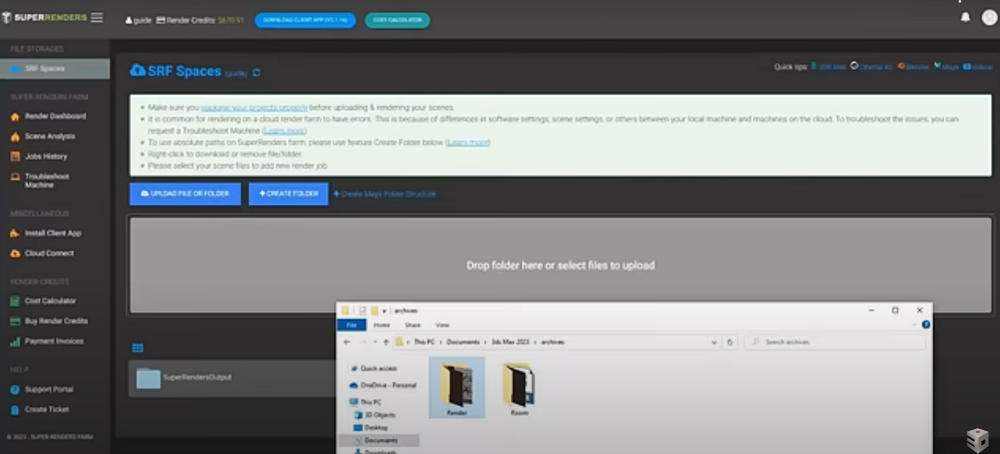Click the Upload File or Folder button
The image size is (1000, 454).
(185, 194)
